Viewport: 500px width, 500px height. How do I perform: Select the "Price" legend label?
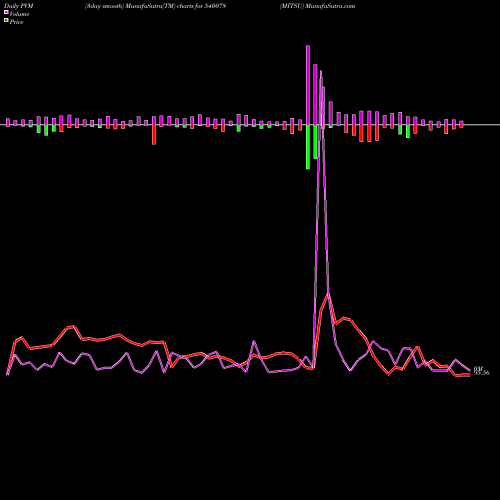click(x=16, y=22)
